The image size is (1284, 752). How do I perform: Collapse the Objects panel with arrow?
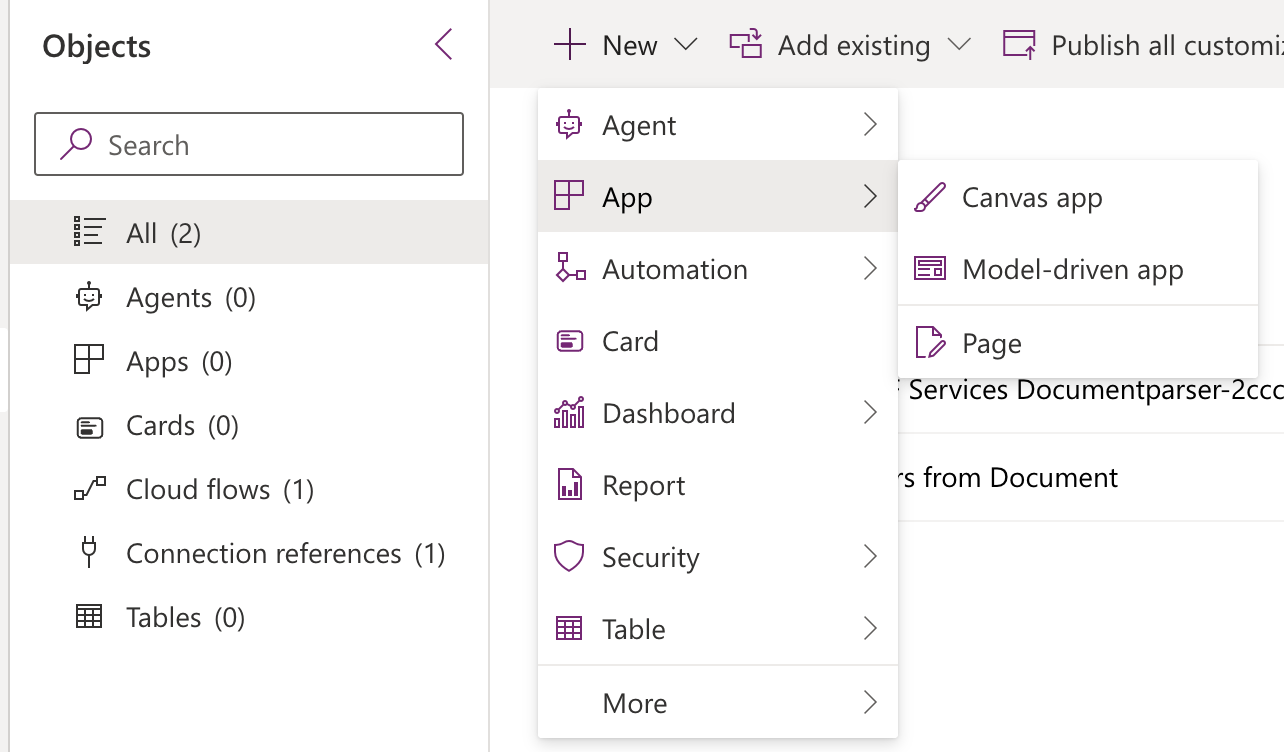(444, 45)
